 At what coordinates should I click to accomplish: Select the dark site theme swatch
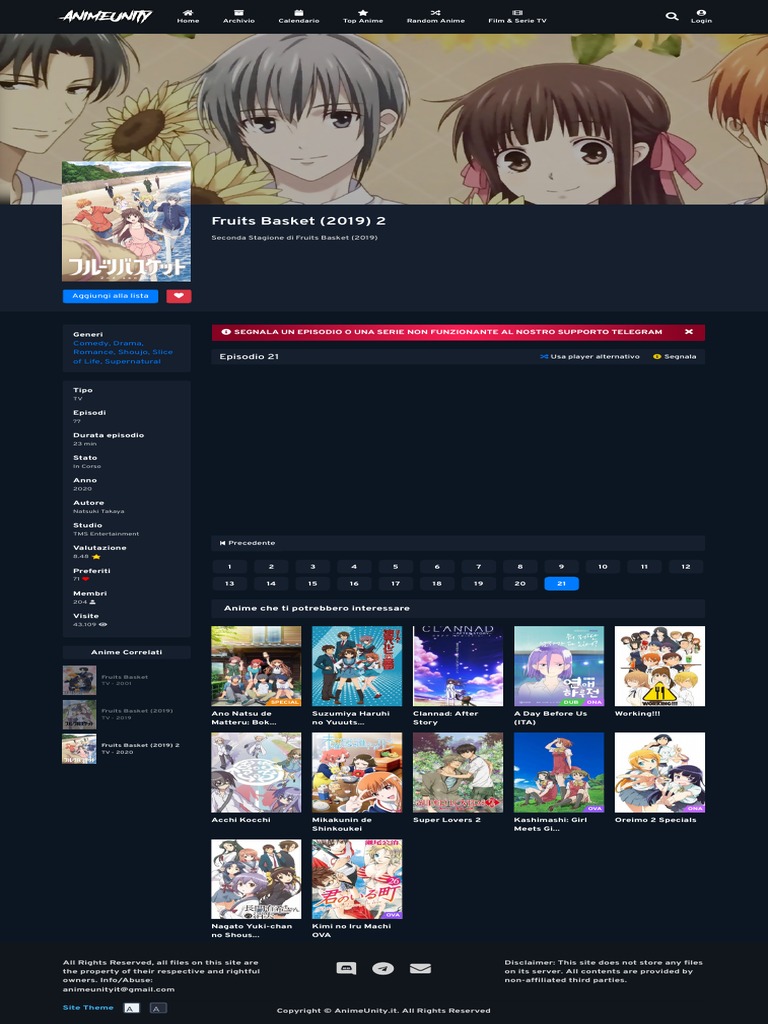157,1008
